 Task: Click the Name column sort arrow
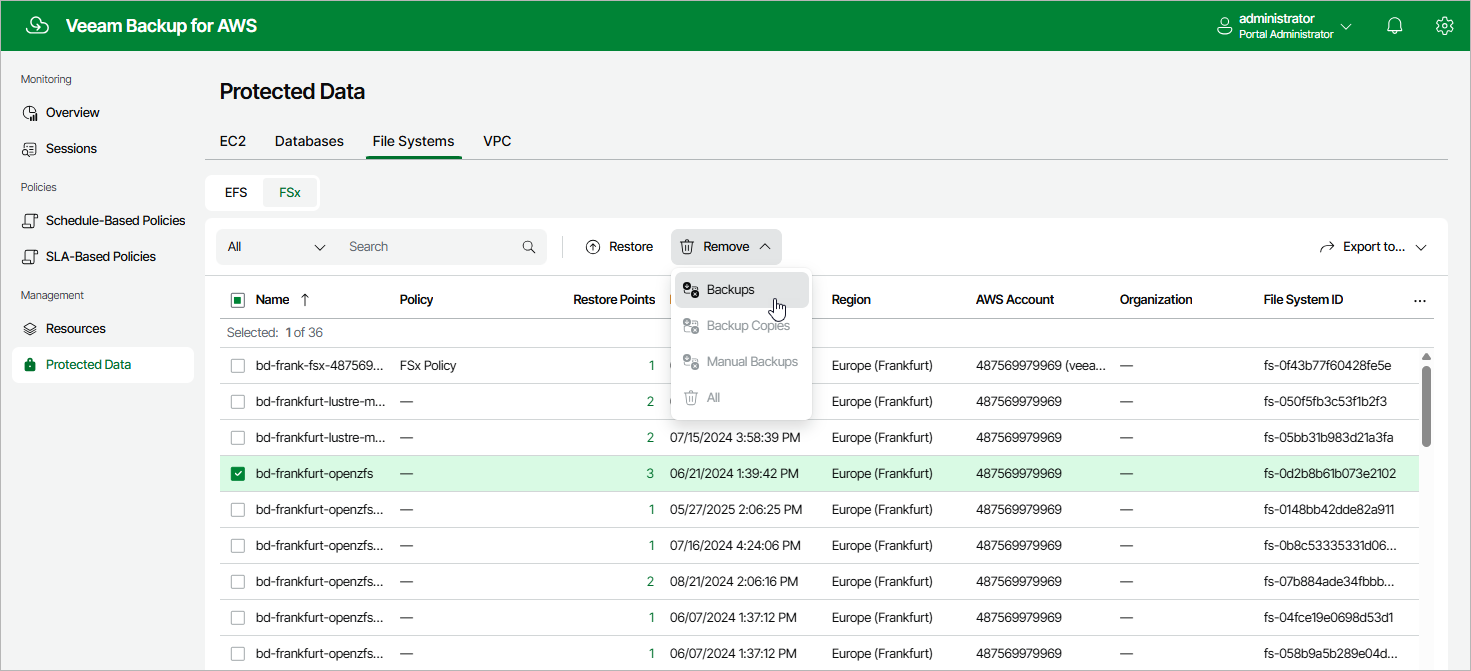click(305, 300)
